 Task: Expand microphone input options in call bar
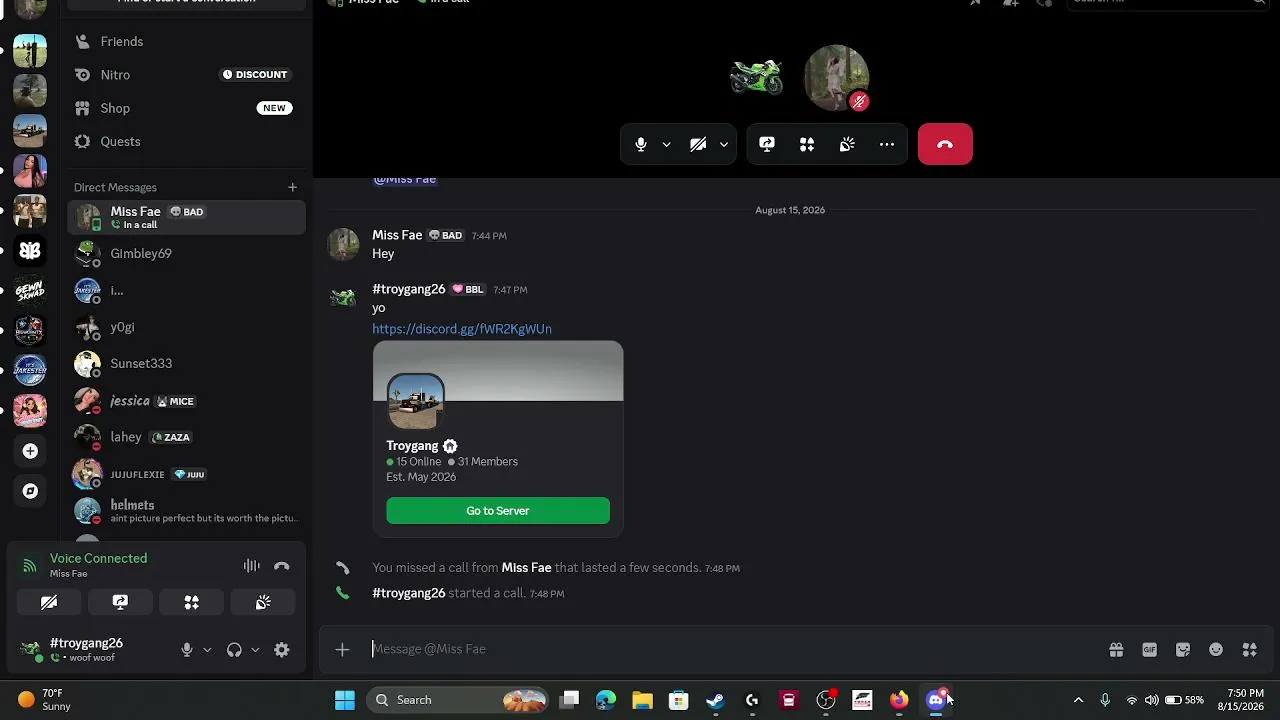click(666, 144)
